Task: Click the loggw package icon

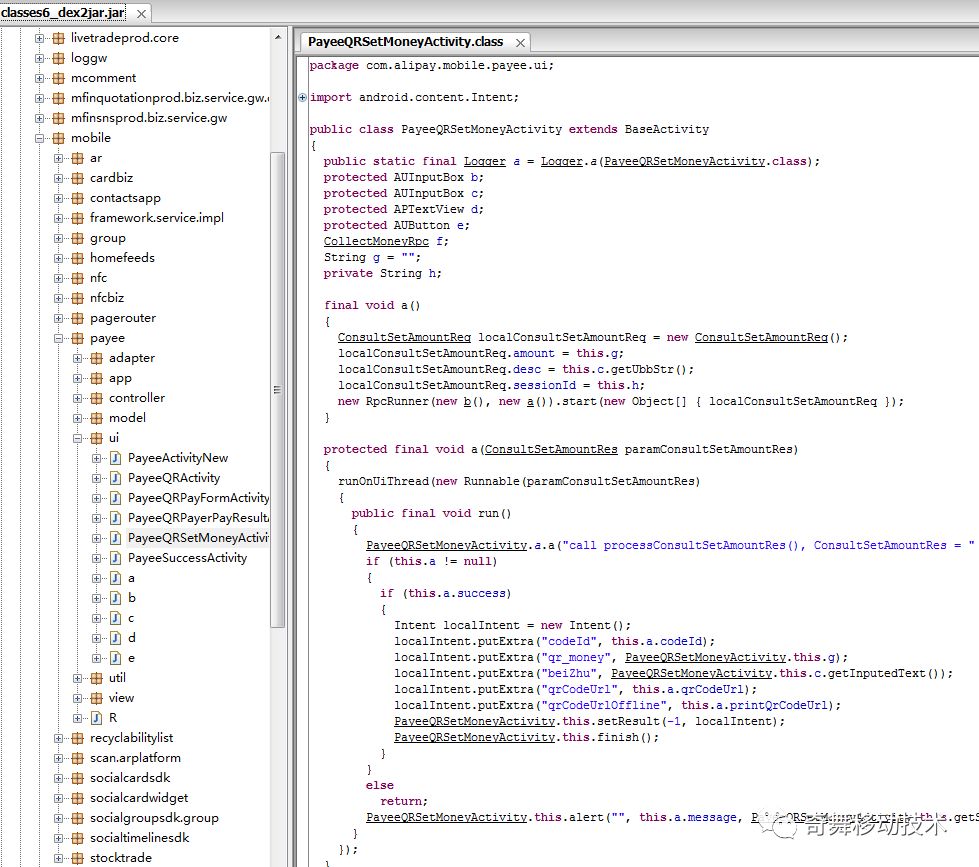Action: 58,58
